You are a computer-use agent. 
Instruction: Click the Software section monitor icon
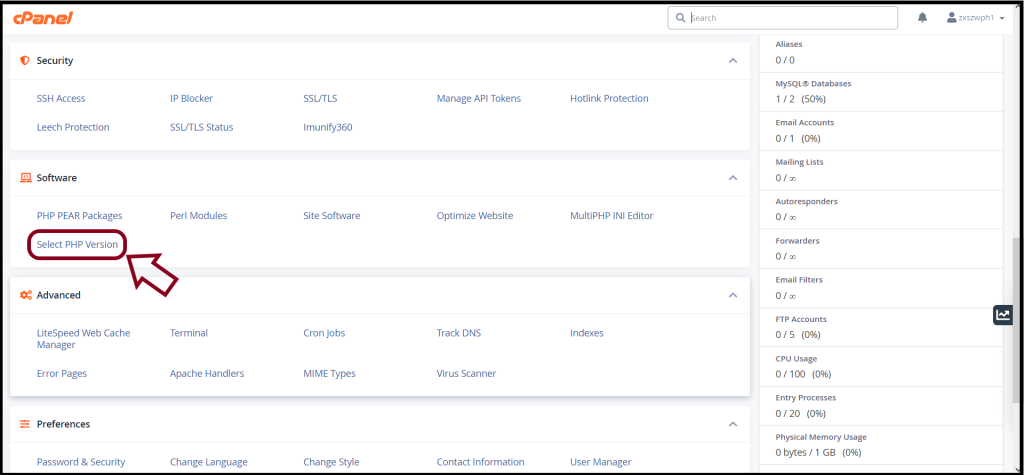(25, 178)
